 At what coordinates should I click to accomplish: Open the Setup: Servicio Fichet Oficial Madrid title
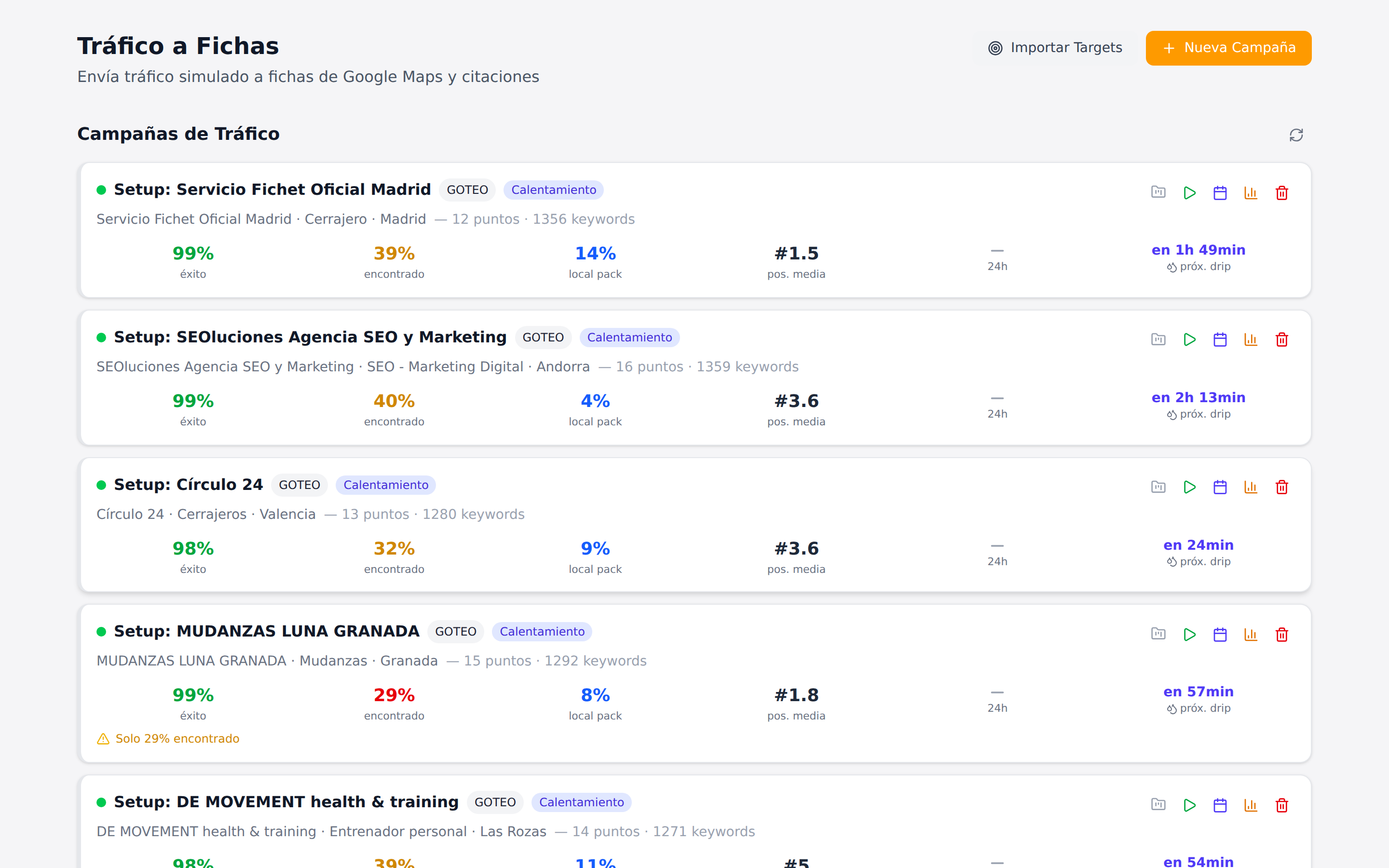pos(272,190)
